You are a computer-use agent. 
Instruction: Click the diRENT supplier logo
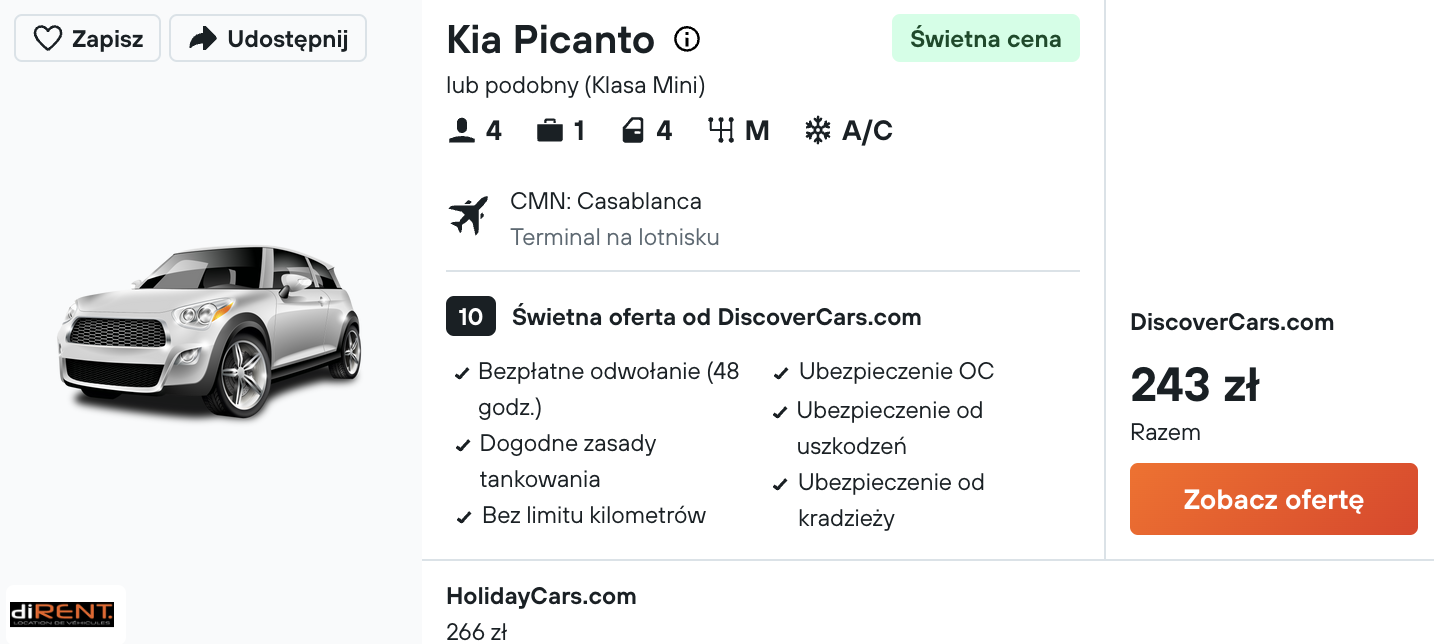pyautogui.click(x=62, y=614)
